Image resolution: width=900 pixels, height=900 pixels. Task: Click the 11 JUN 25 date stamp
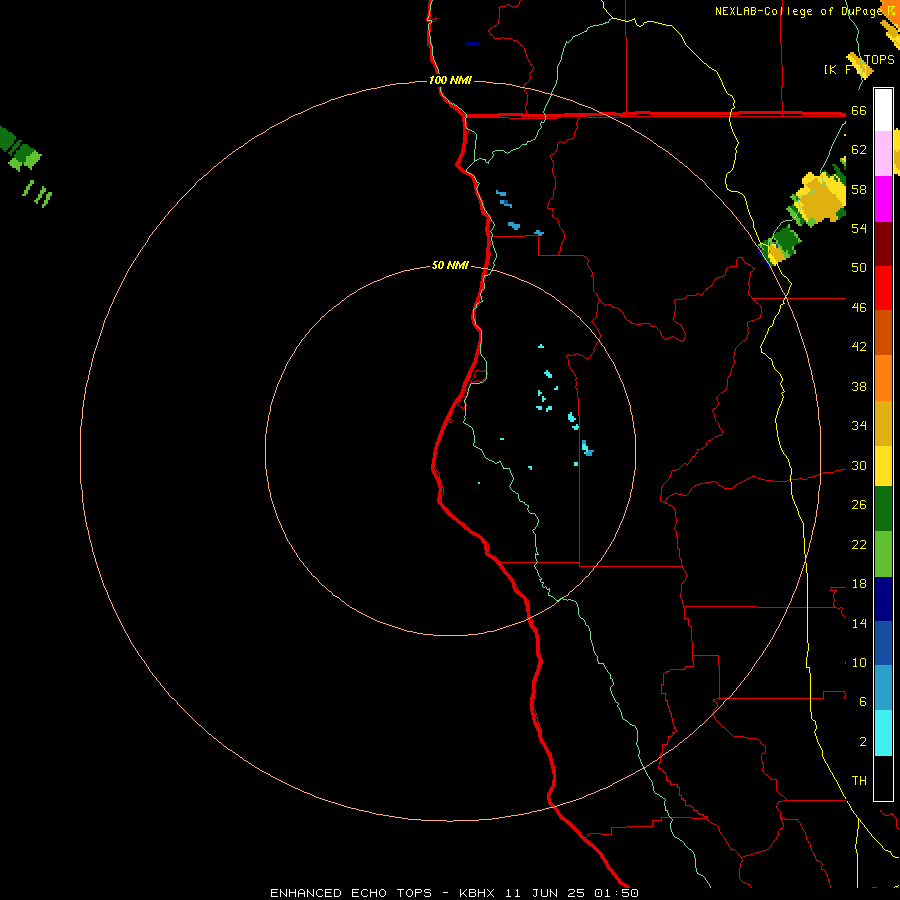545,893
